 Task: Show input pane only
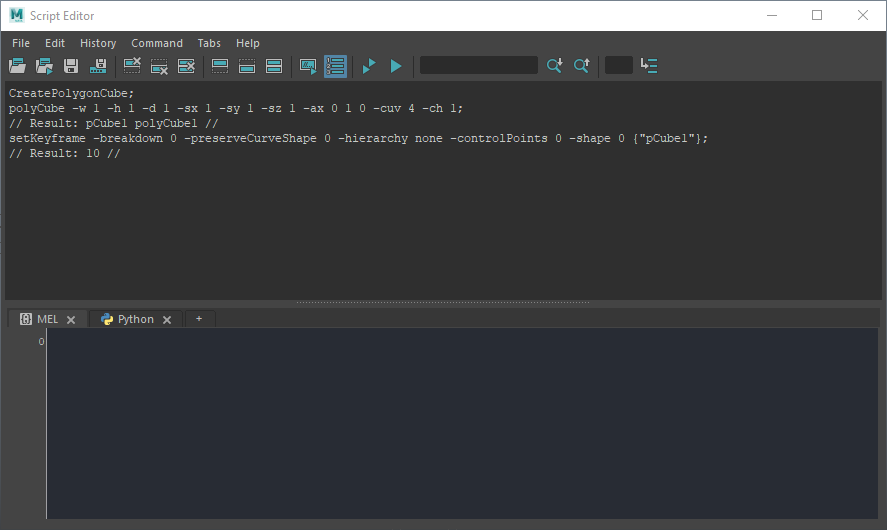tap(247, 66)
